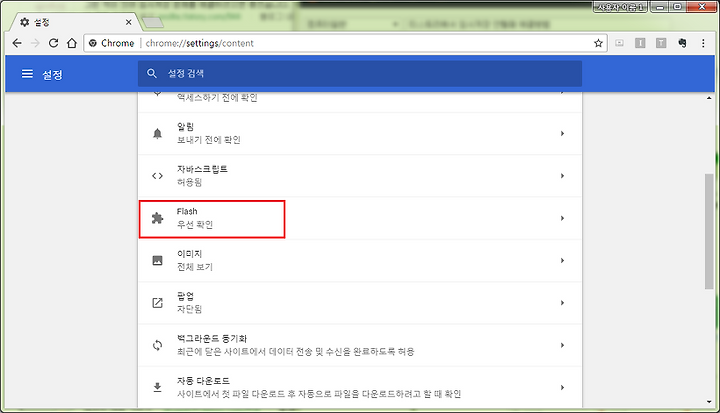Screen dimensions: 720x413
Task: Maximize the Chrome window
Action: point(678,7)
